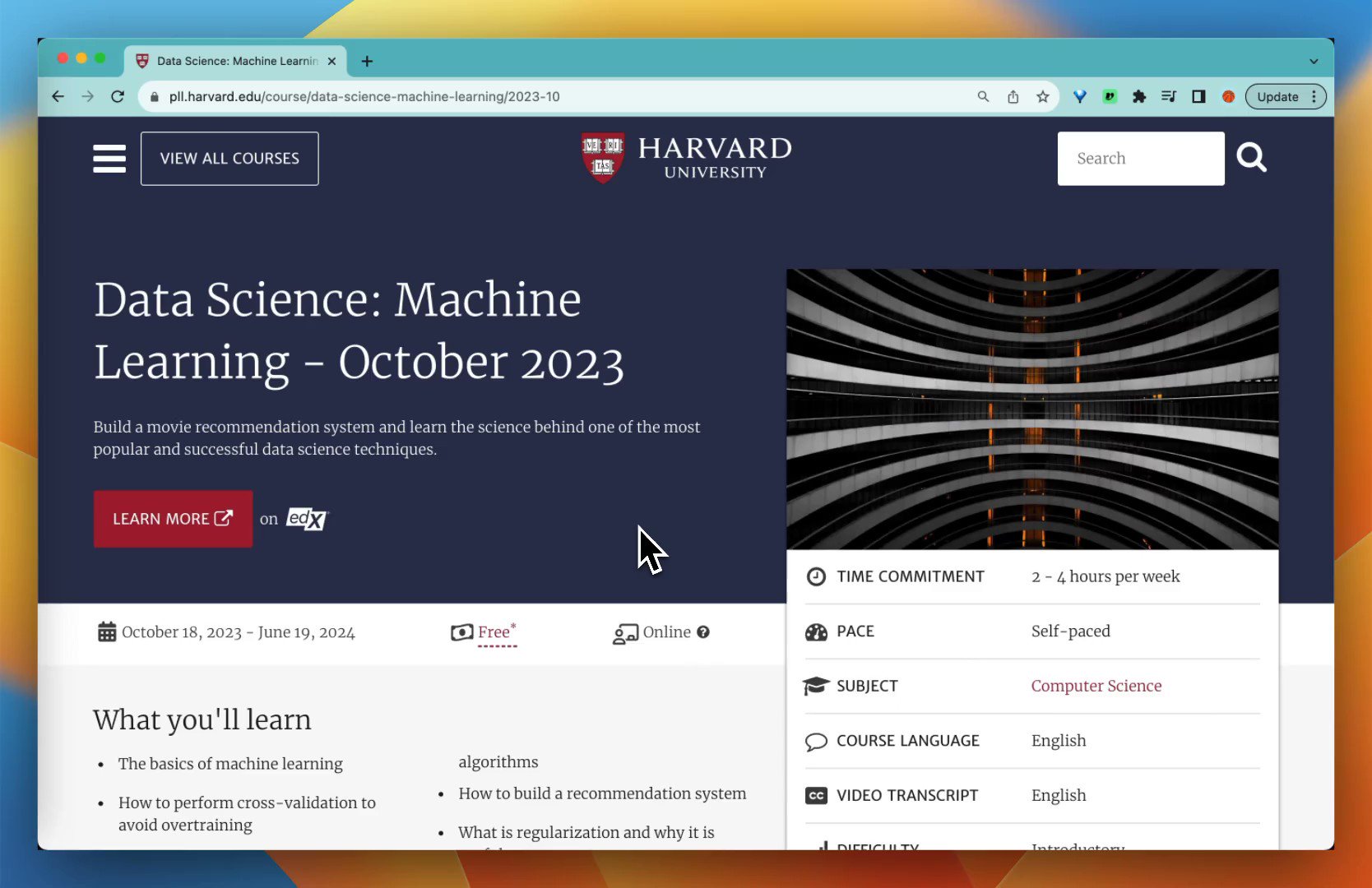Image resolution: width=1372 pixels, height=888 pixels.
Task: Click 'How to perform cross-validation' bullet
Action: (247, 814)
